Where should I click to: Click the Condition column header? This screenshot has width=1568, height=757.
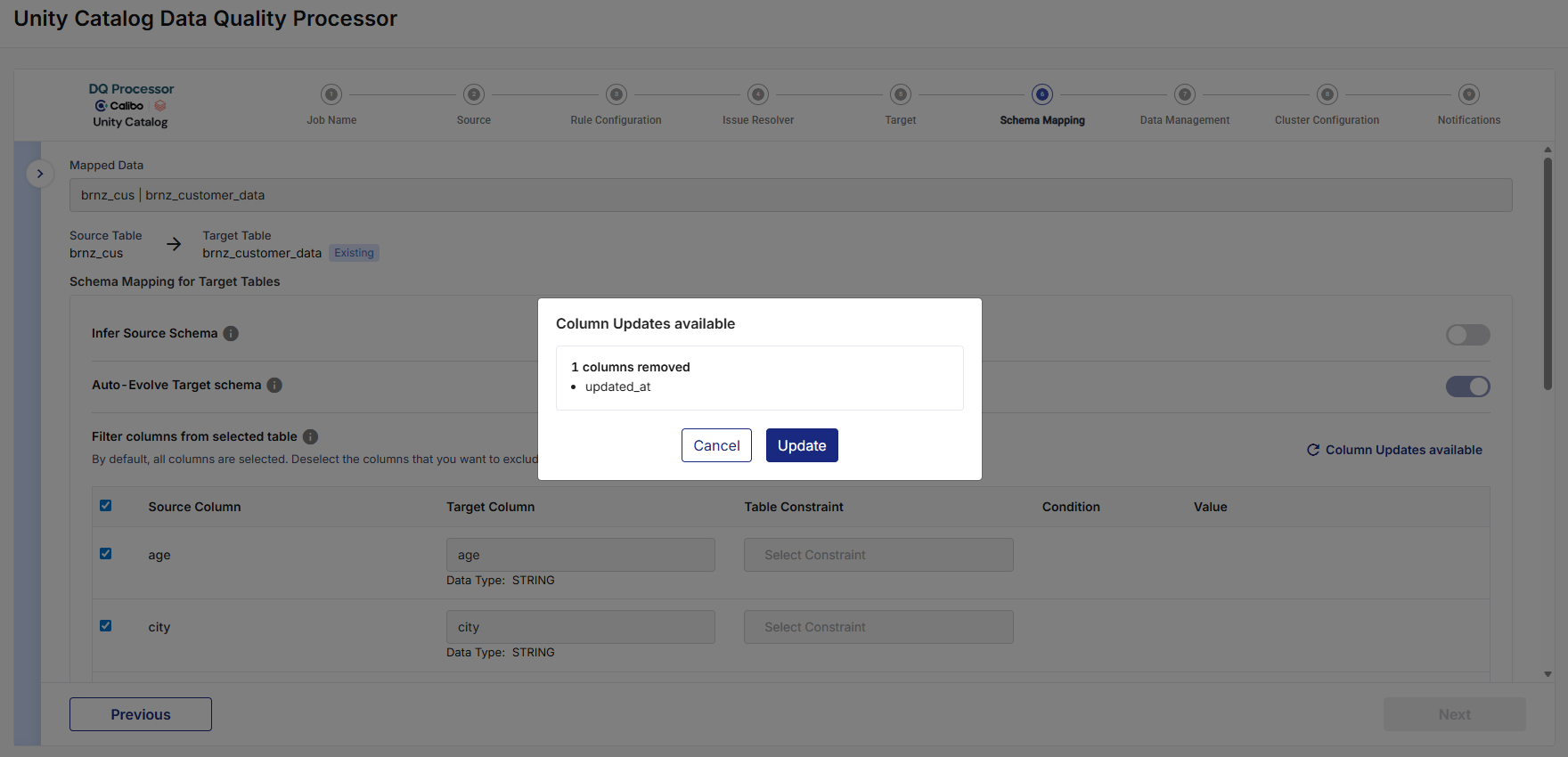click(x=1071, y=507)
